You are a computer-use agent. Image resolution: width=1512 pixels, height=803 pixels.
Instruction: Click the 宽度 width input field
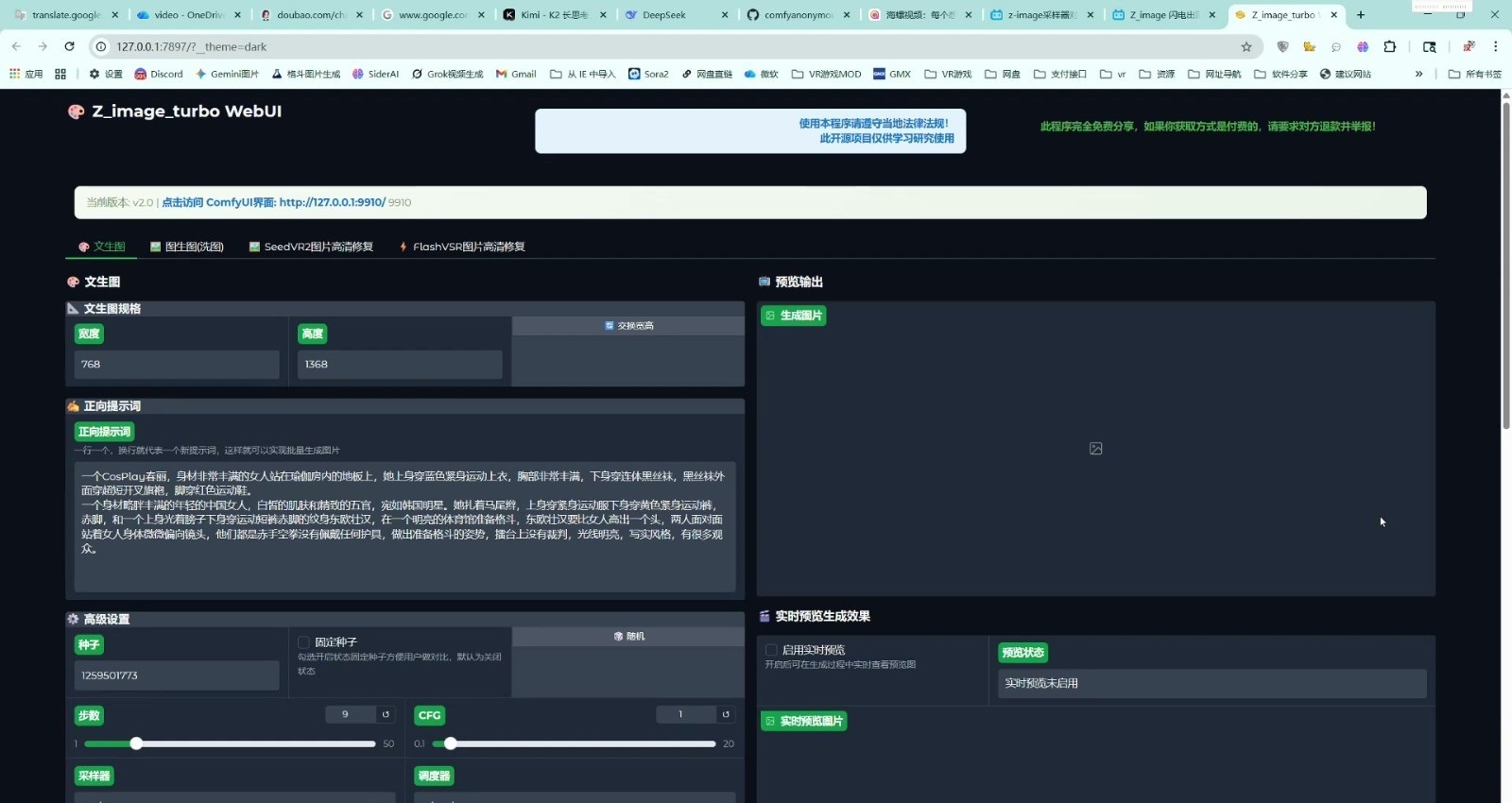click(177, 365)
